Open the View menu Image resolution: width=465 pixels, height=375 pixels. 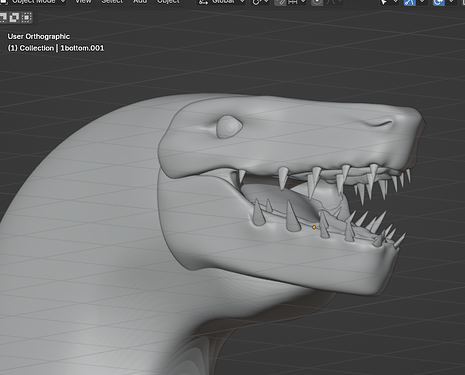coord(83,2)
